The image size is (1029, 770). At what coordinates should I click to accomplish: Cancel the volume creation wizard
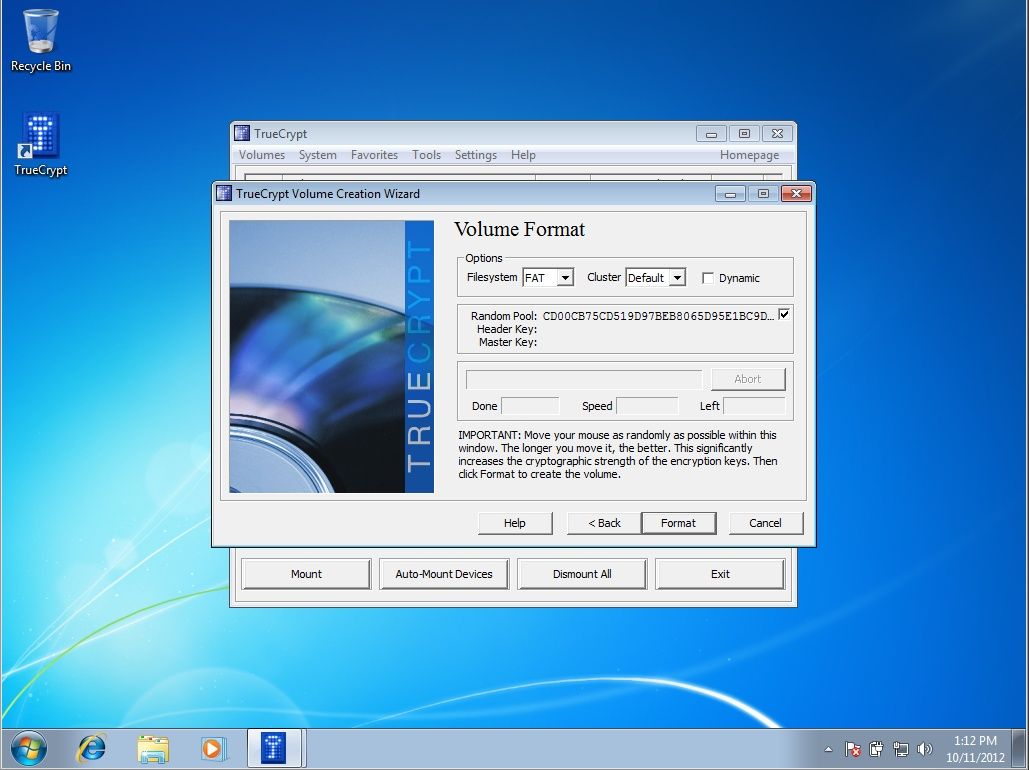[x=766, y=523]
